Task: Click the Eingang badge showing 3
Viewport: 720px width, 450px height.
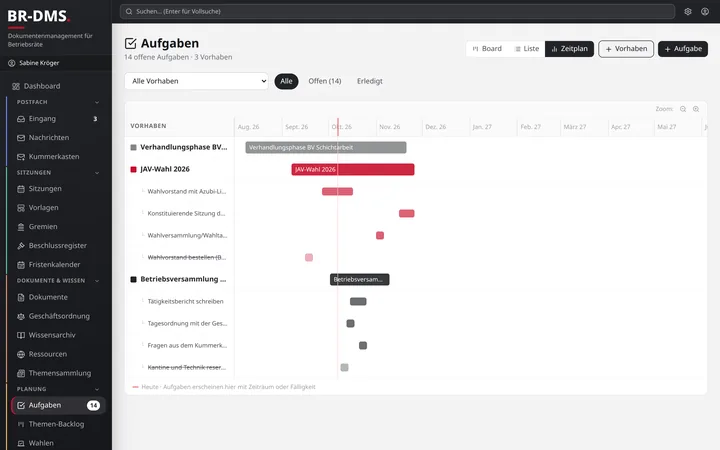Action: point(95,119)
